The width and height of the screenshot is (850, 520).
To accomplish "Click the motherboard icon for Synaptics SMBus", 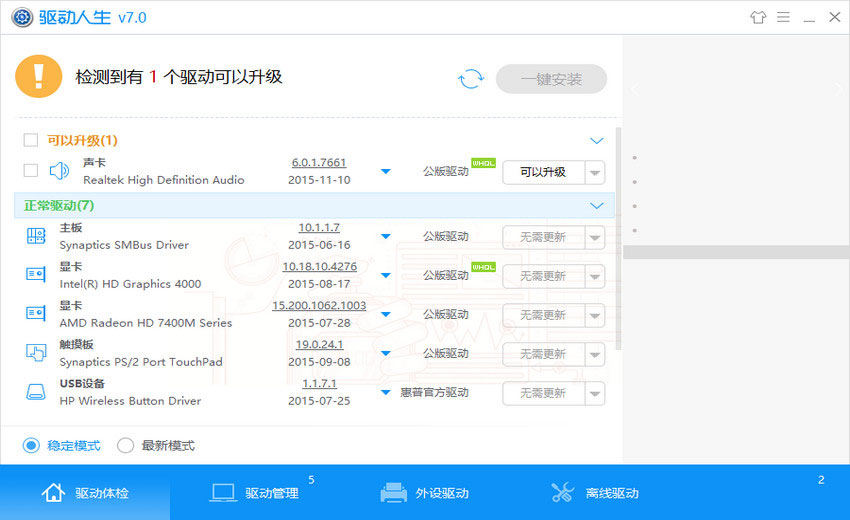I will pos(36,236).
